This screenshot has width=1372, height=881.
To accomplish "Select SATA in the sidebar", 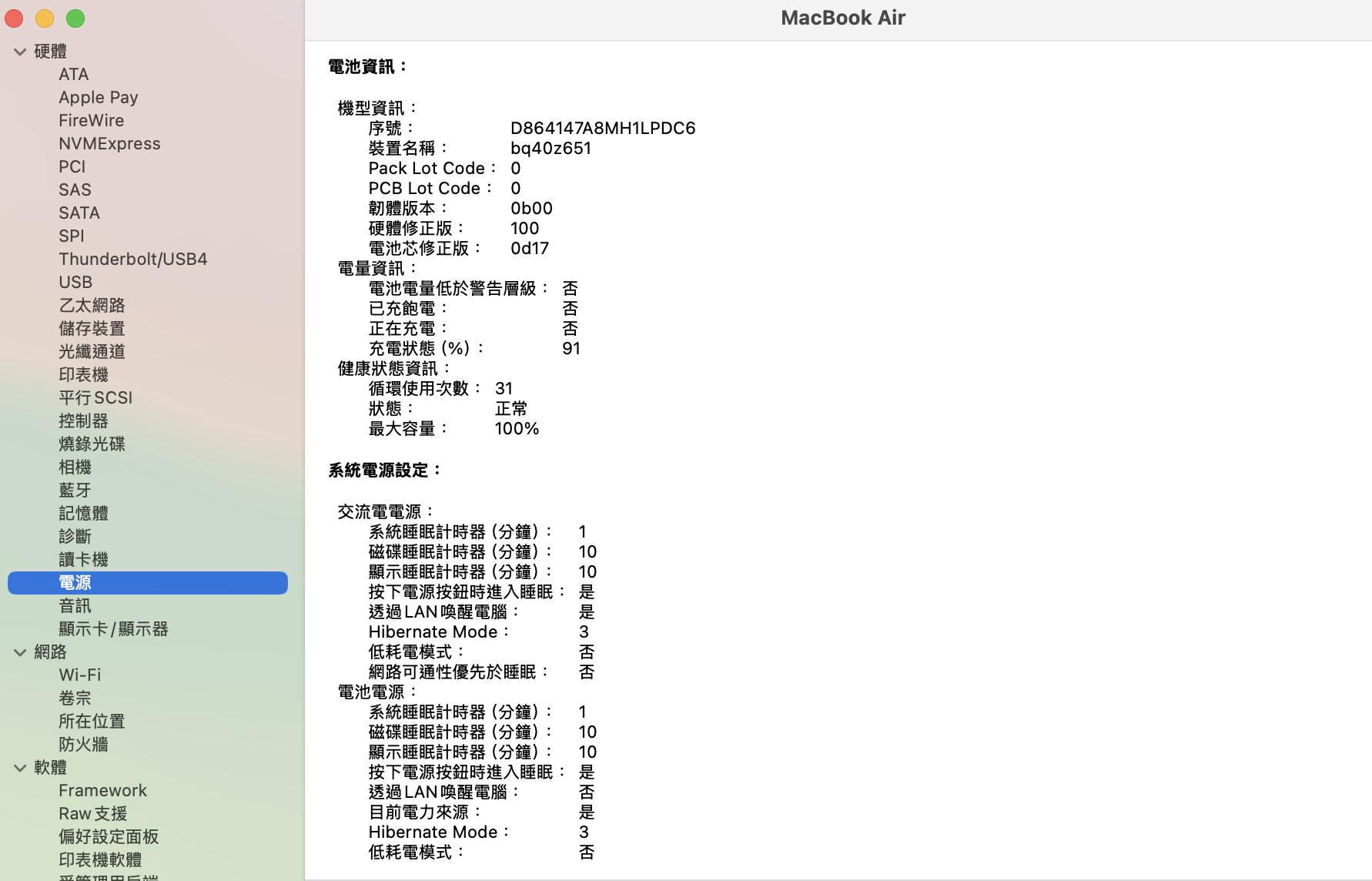I will click(x=79, y=213).
